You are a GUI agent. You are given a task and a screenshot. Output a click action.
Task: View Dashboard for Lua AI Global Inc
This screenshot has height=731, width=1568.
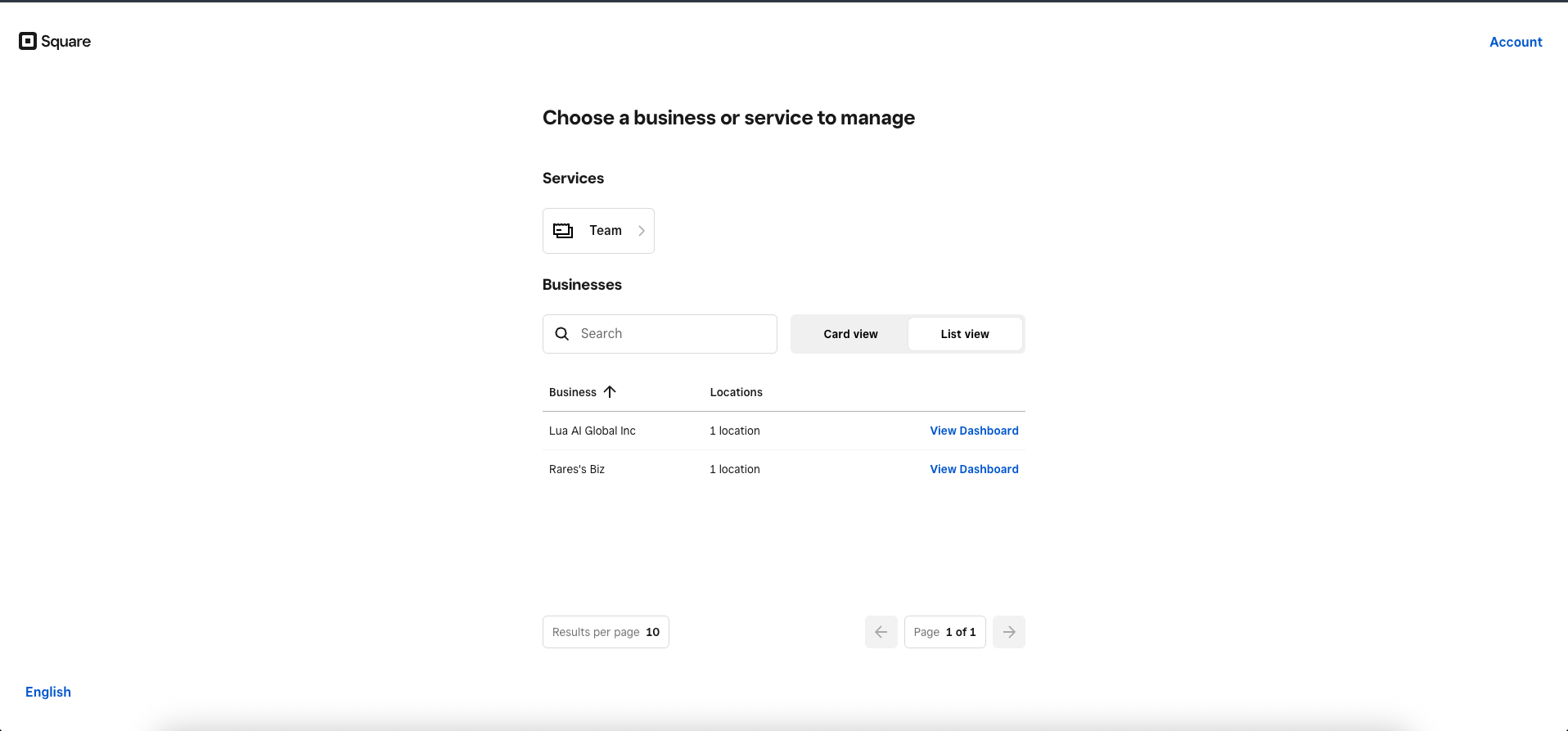coord(974,431)
